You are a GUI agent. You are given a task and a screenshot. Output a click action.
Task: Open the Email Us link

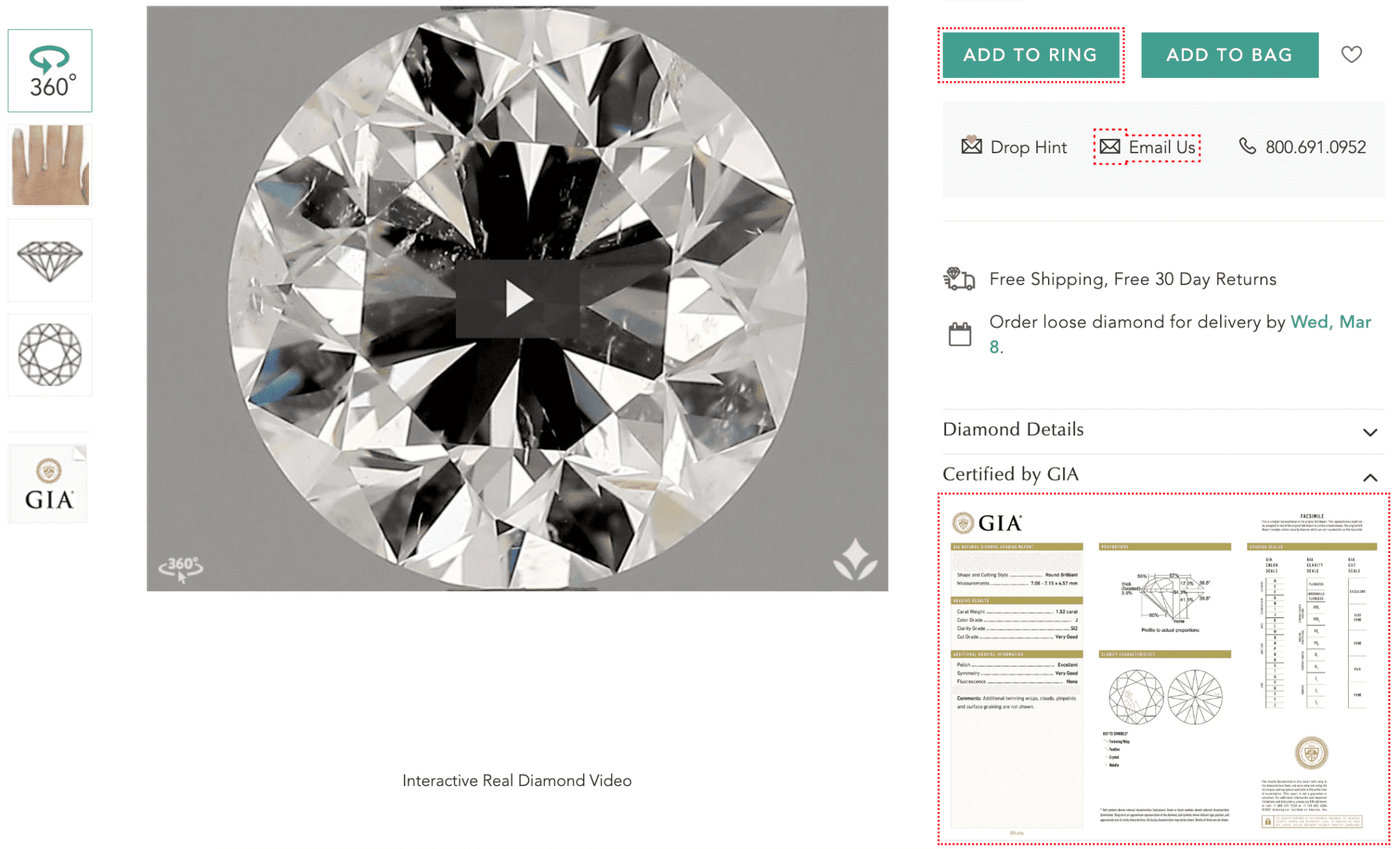1162,147
